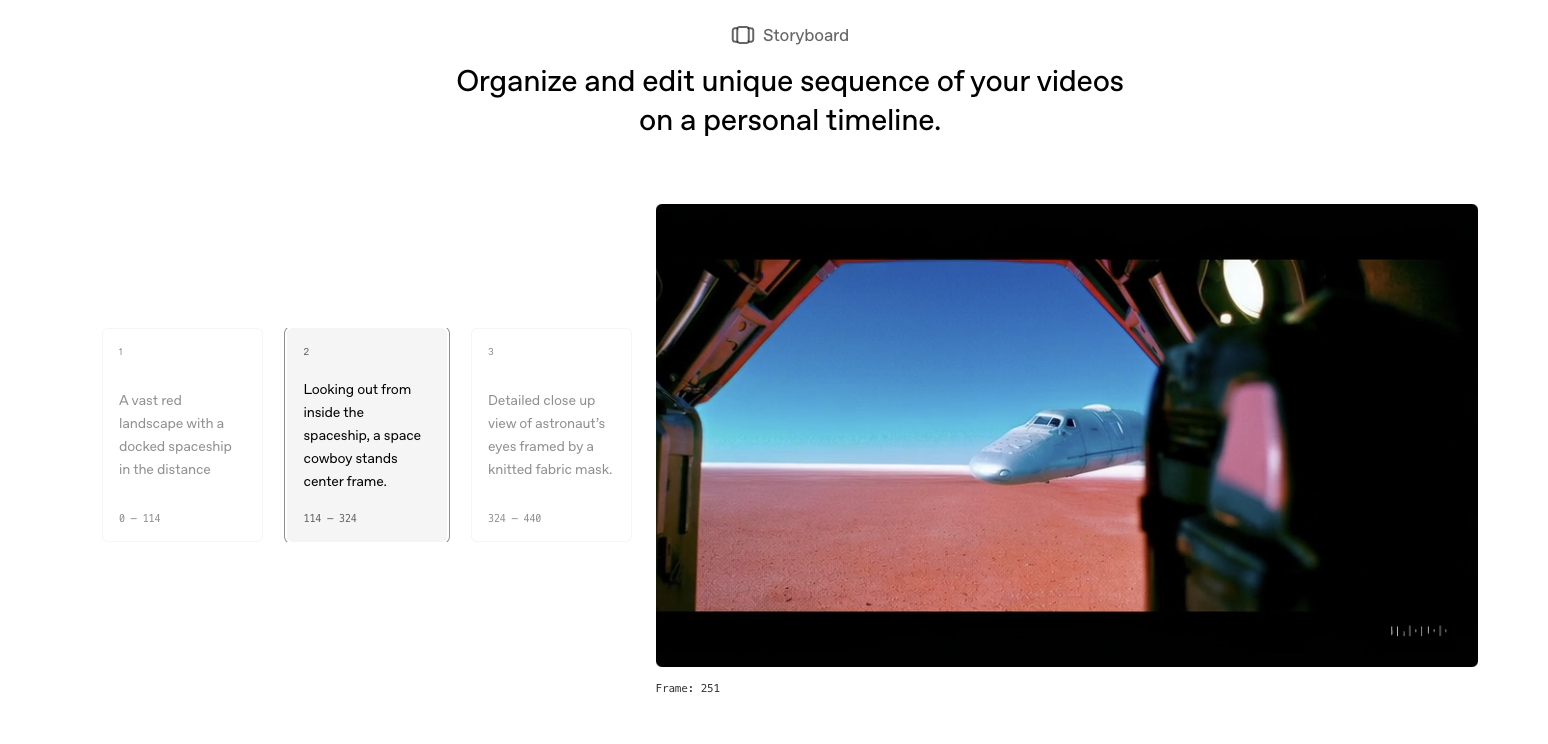Select storyboard card 1 about red landscape

[182, 435]
